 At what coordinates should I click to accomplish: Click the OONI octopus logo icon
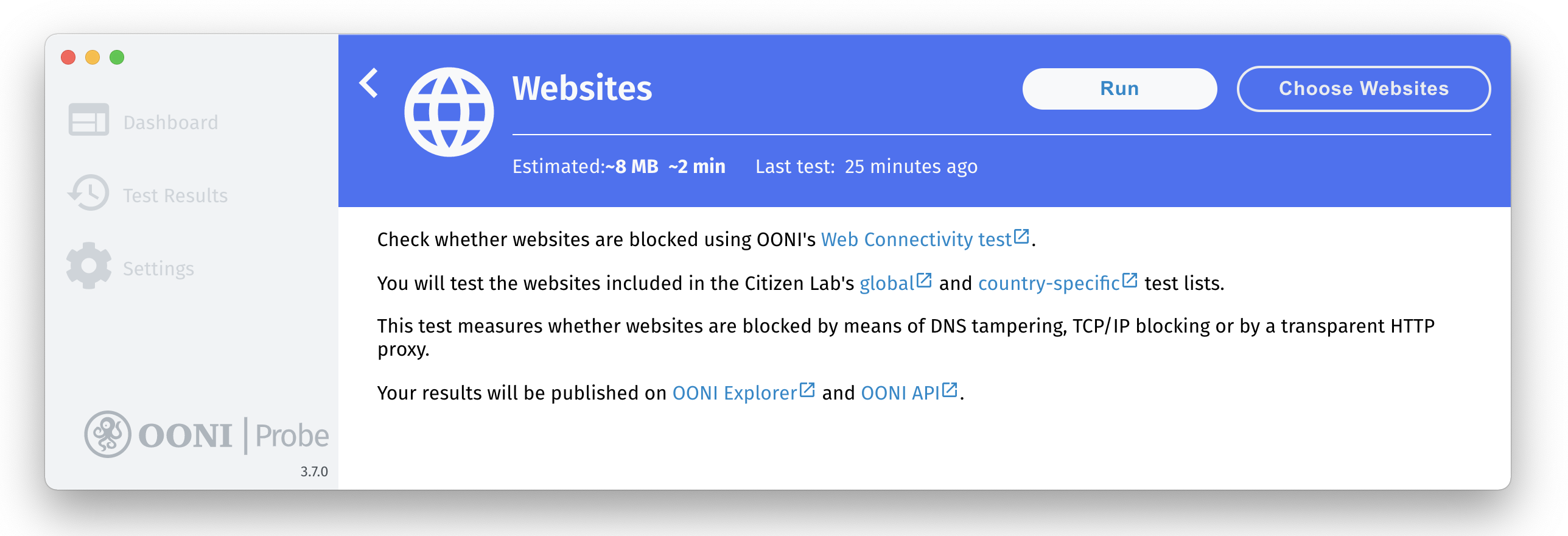[108, 434]
